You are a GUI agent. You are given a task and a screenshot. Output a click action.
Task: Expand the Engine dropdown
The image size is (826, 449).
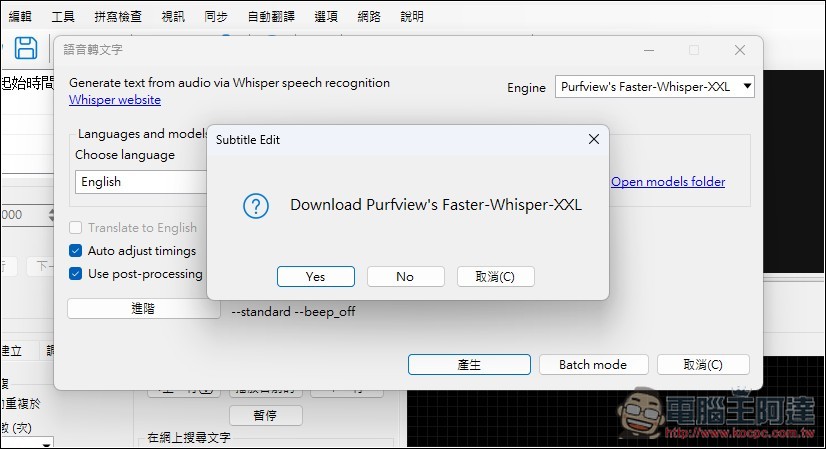(655, 87)
